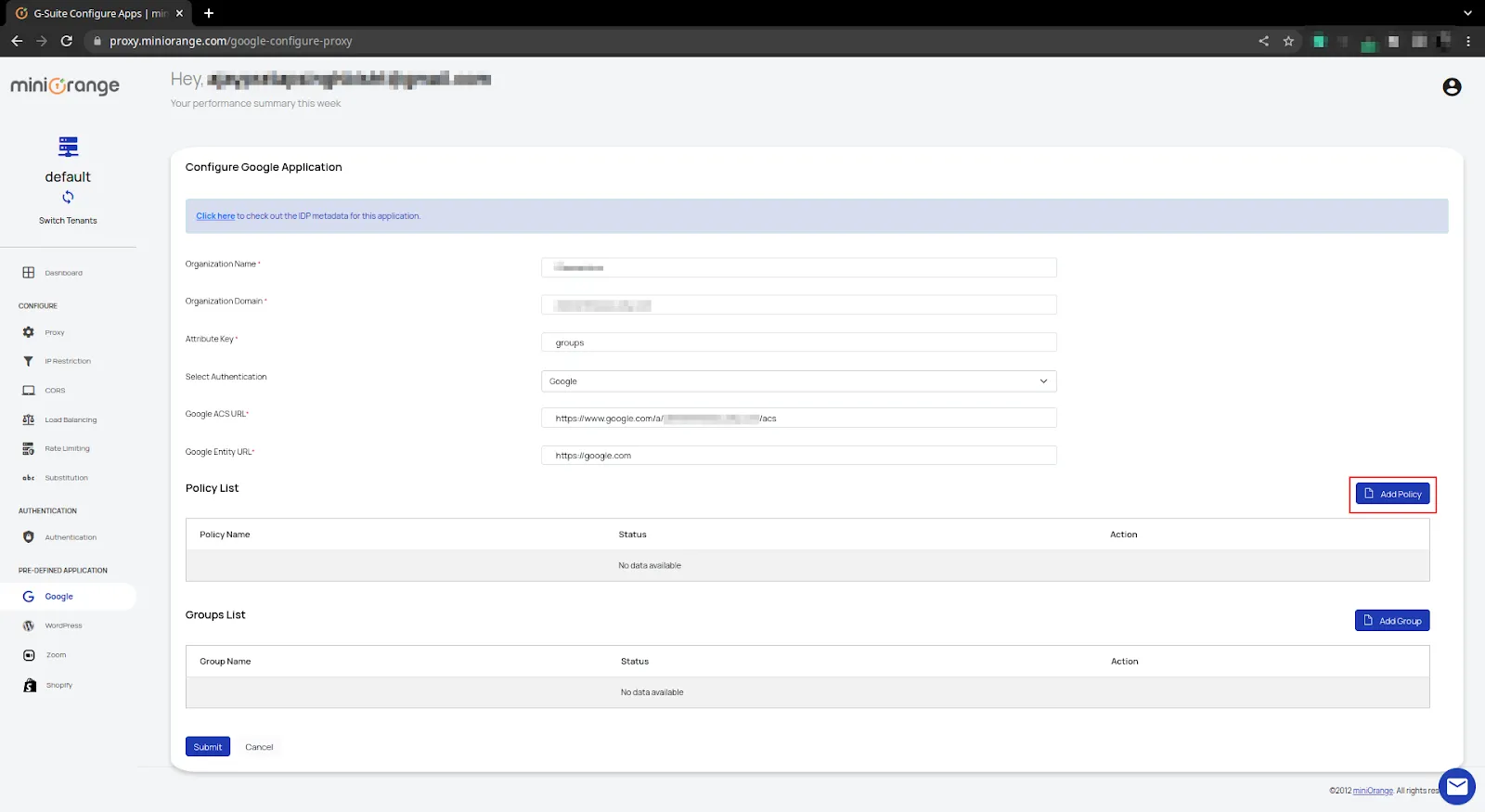1485x812 pixels.
Task: Focus the Organization Domain field
Action: (x=798, y=305)
